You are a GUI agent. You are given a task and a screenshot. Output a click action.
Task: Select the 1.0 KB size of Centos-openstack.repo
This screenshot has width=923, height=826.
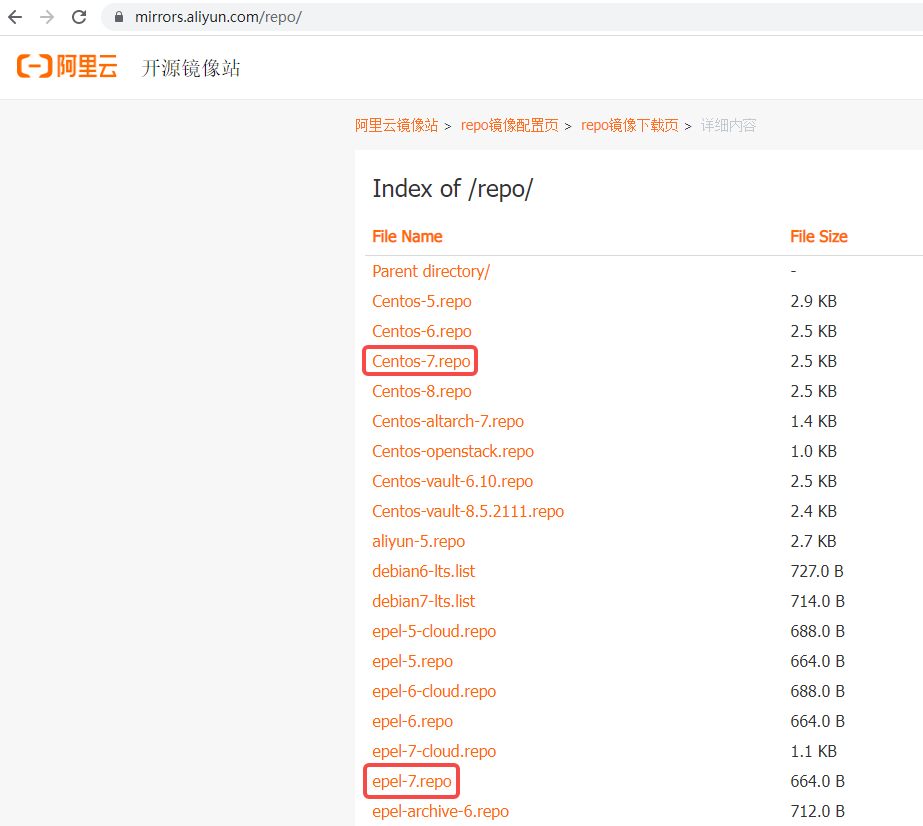[x=814, y=452]
